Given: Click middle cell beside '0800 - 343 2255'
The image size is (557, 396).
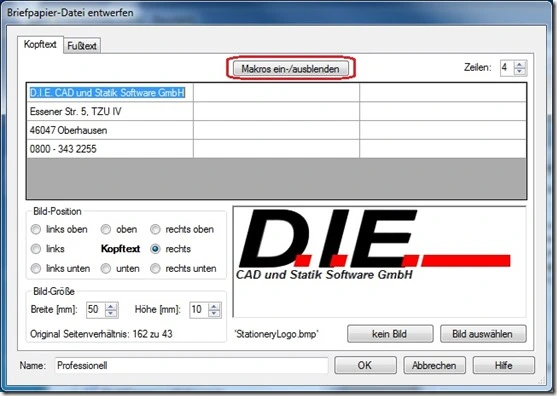Looking at the screenshot, I should (x=276, y=149).
